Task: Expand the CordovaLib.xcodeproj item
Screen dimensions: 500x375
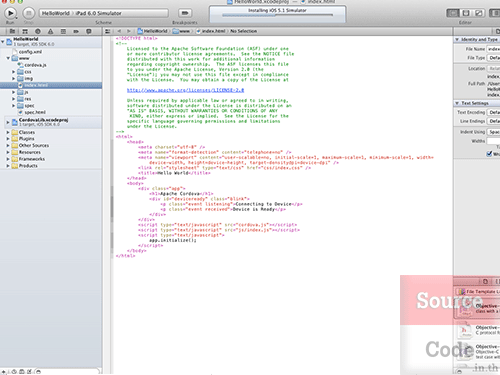Action: coord(8,122)
